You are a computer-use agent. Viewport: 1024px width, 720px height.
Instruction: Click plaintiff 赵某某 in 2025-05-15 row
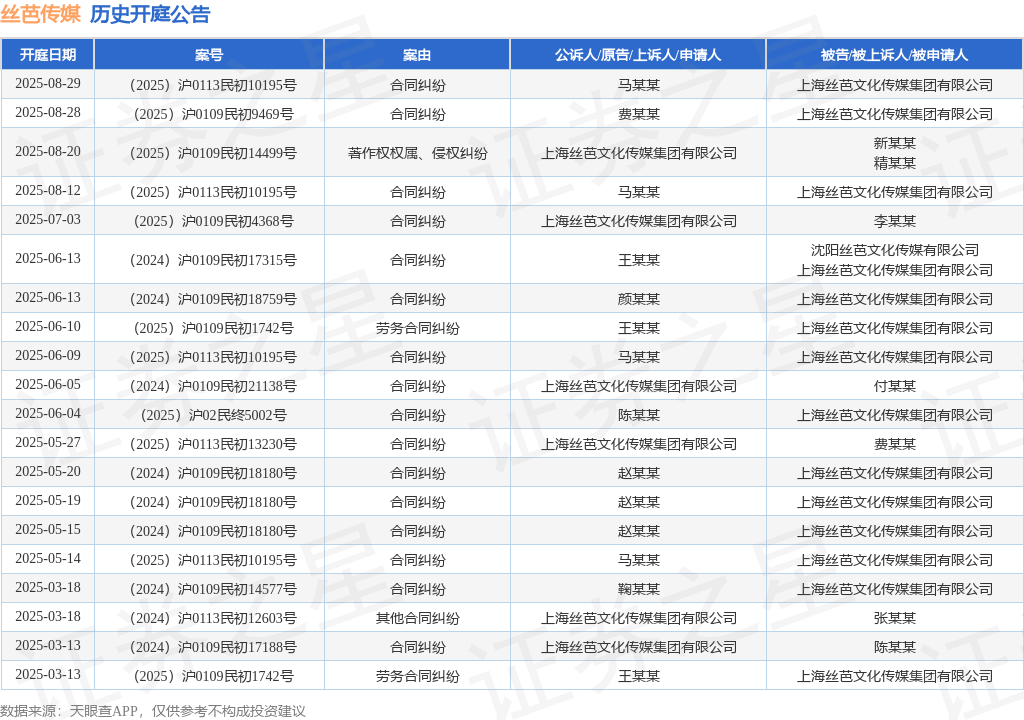click(x=639, y=532)
